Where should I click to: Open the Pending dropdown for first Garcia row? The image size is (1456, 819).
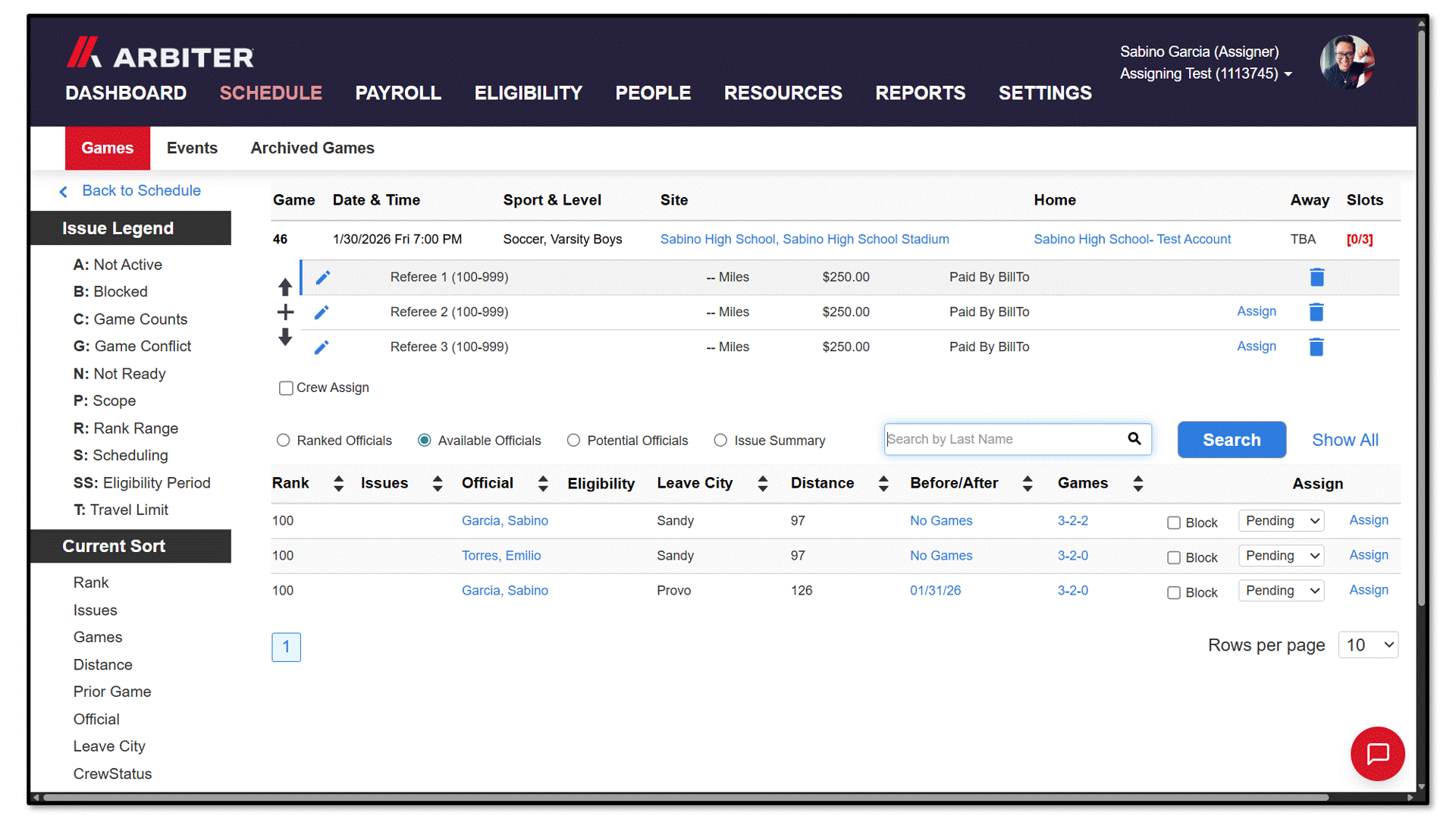[1282, 521]
